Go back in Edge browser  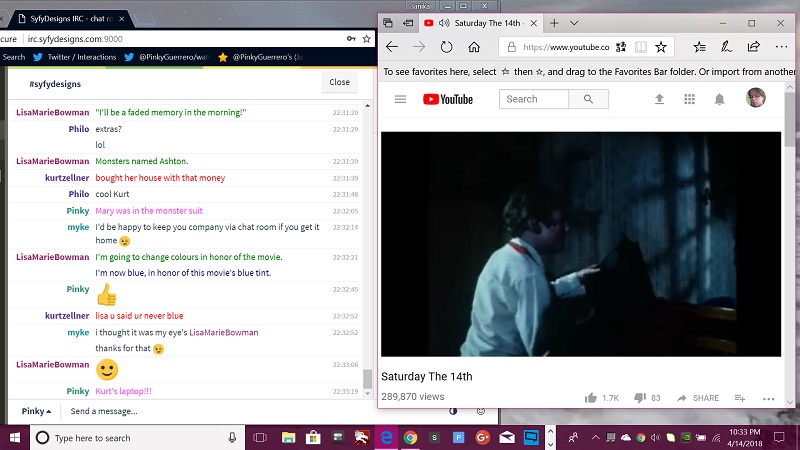pyautogui.click(x=392, y=47)
